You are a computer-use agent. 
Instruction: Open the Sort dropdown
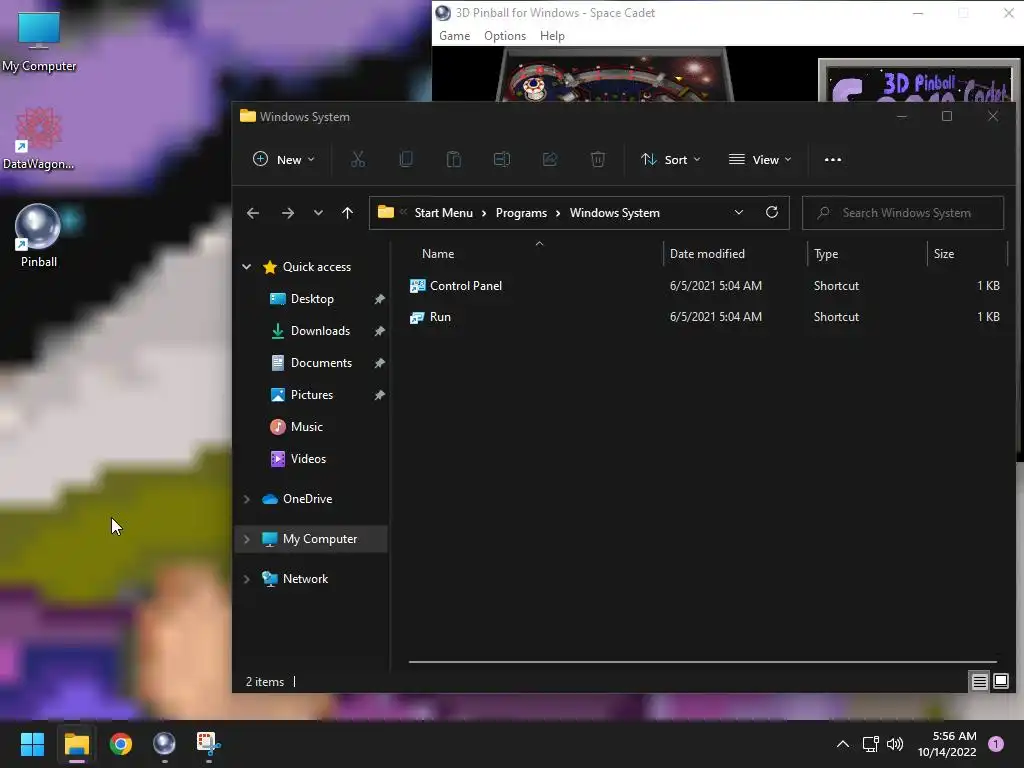pos(671,159)
